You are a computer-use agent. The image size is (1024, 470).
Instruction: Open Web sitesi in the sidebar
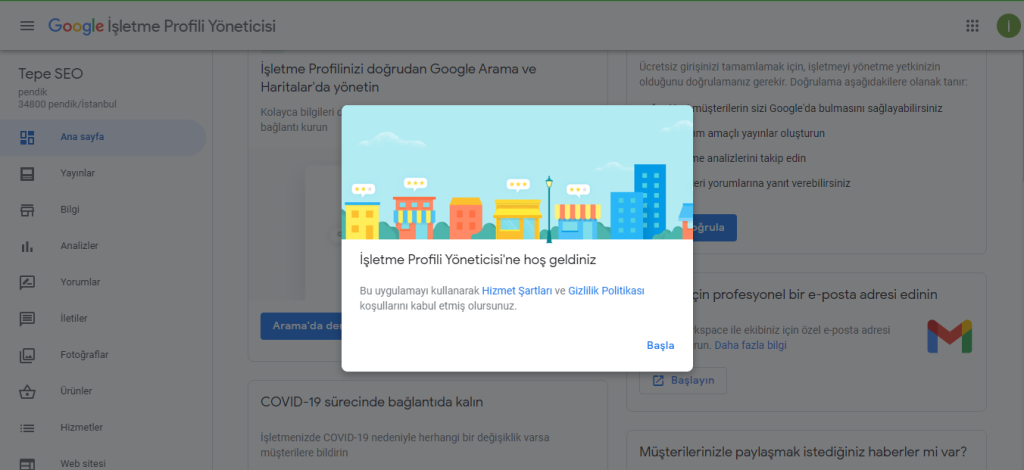(x=84, y=463)
